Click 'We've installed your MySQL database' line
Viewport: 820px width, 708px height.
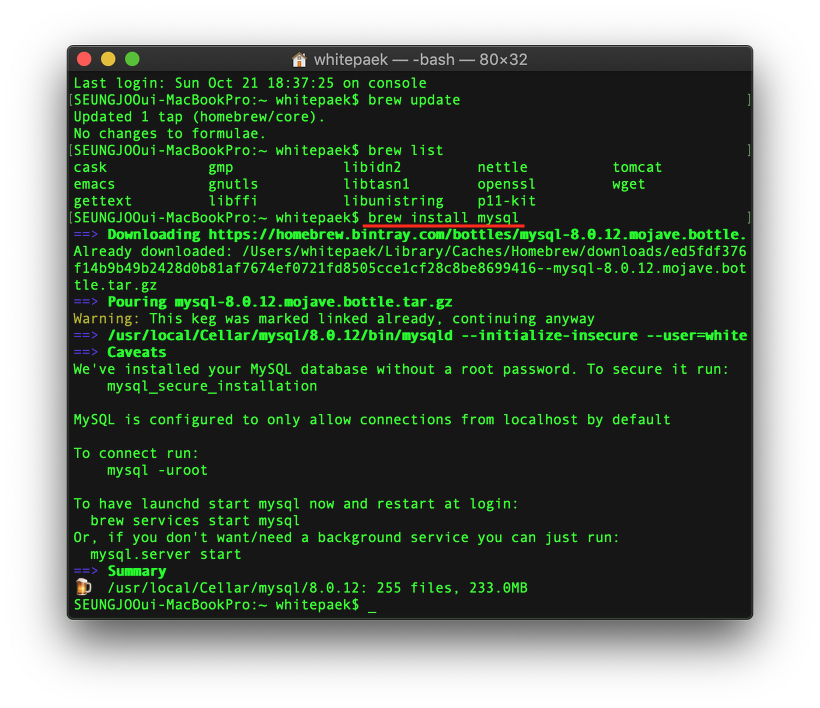coord(401,369)
